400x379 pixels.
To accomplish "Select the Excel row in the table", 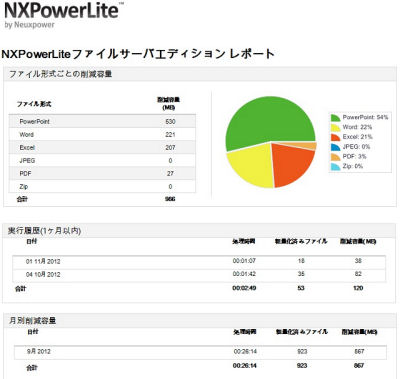I will click(102, 147).
